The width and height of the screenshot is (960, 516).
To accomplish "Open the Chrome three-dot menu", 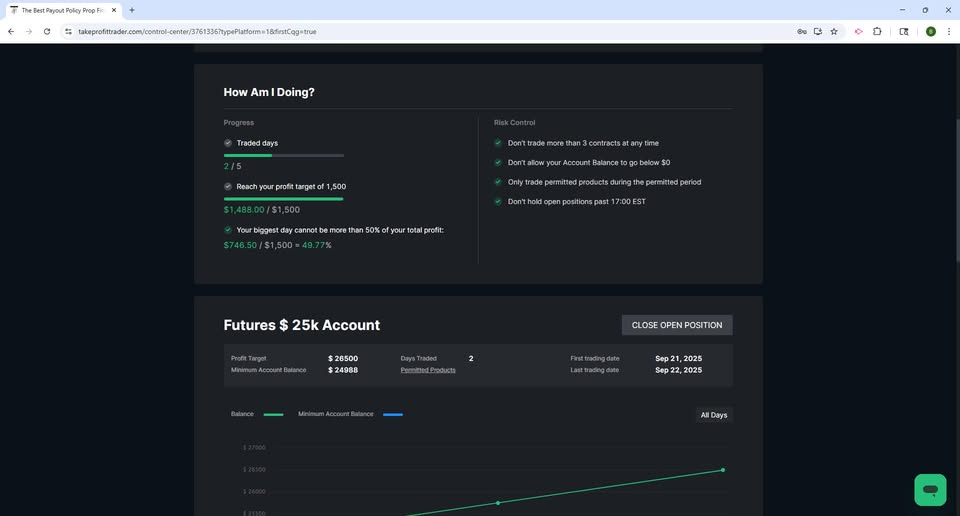I will [948, 31].
